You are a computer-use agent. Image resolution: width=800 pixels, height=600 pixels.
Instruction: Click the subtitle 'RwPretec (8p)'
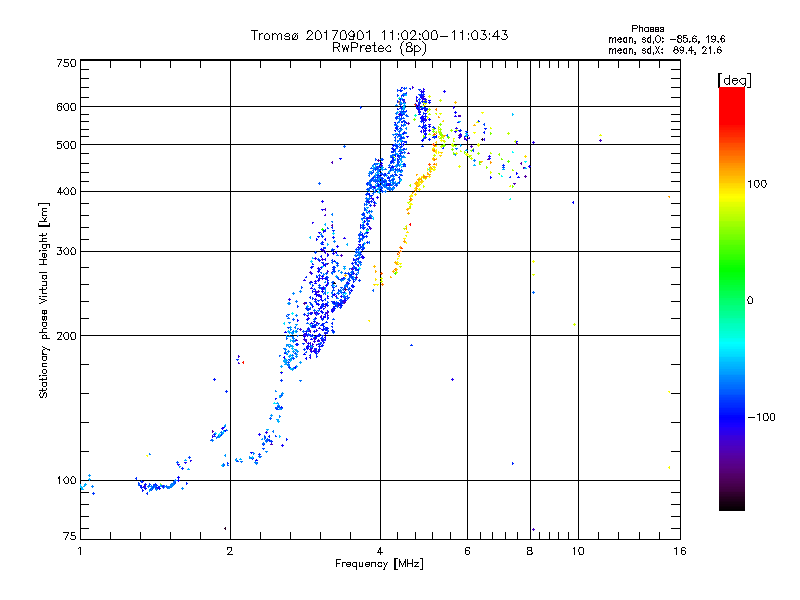(x=379, y=48)
